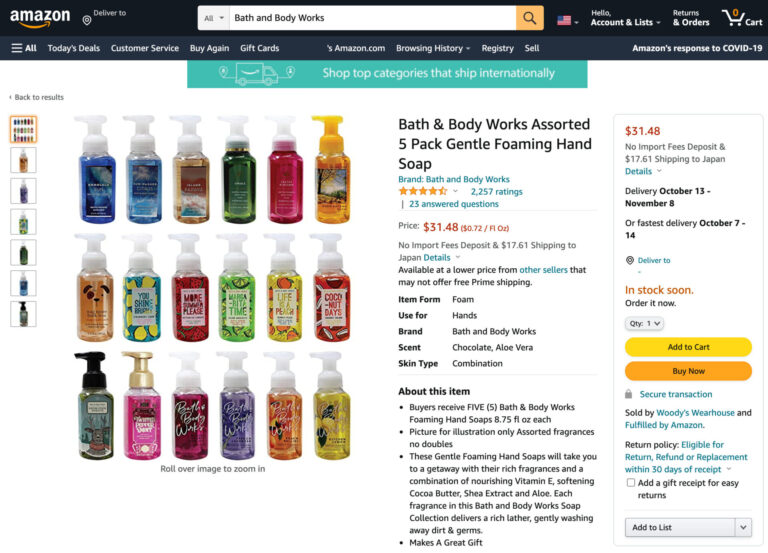Go back to results link
Viewport: 768px width, 553px height.
38,97
